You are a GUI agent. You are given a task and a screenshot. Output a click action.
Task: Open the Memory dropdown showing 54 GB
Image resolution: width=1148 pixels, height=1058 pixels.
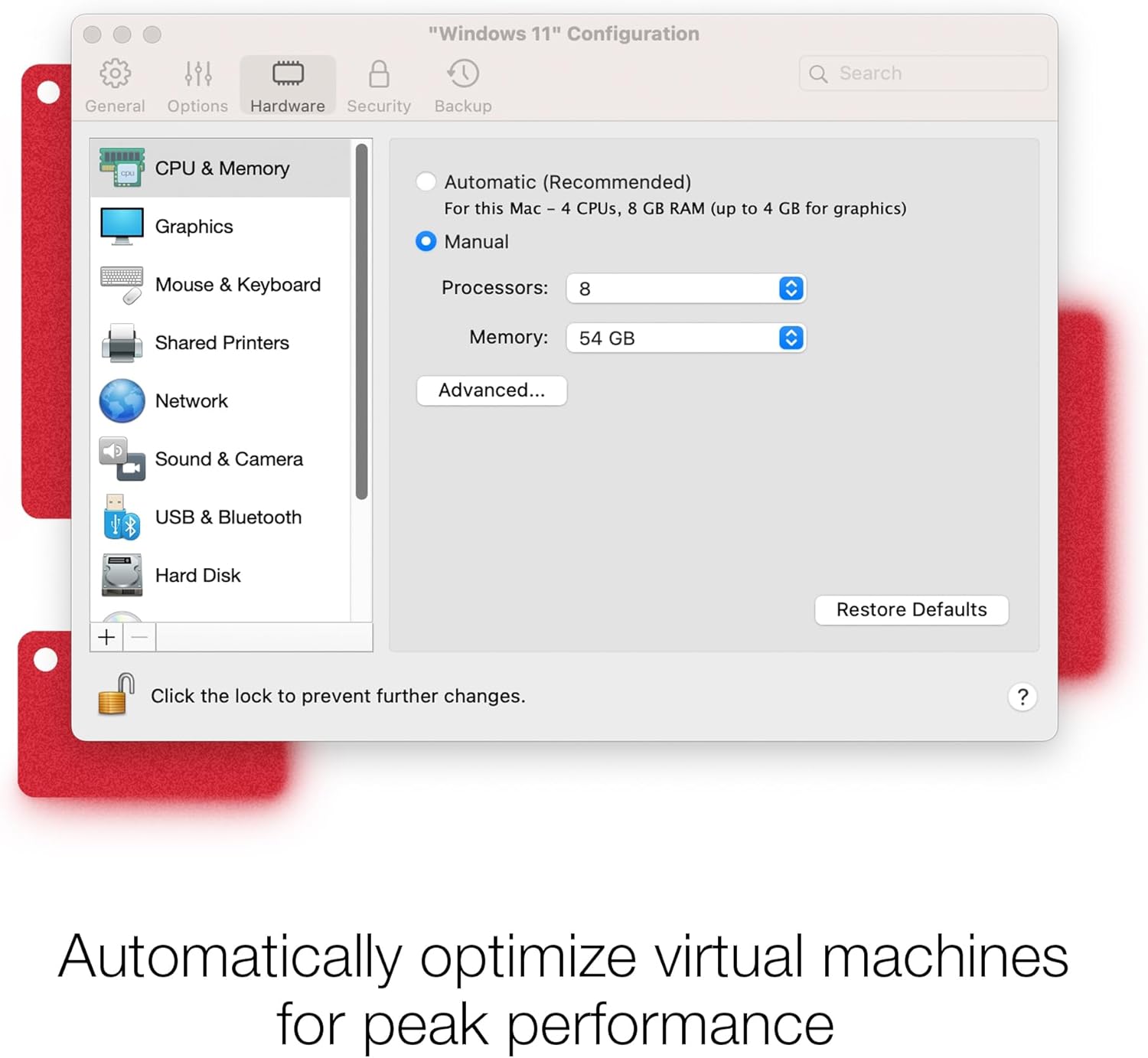point(686,338)
